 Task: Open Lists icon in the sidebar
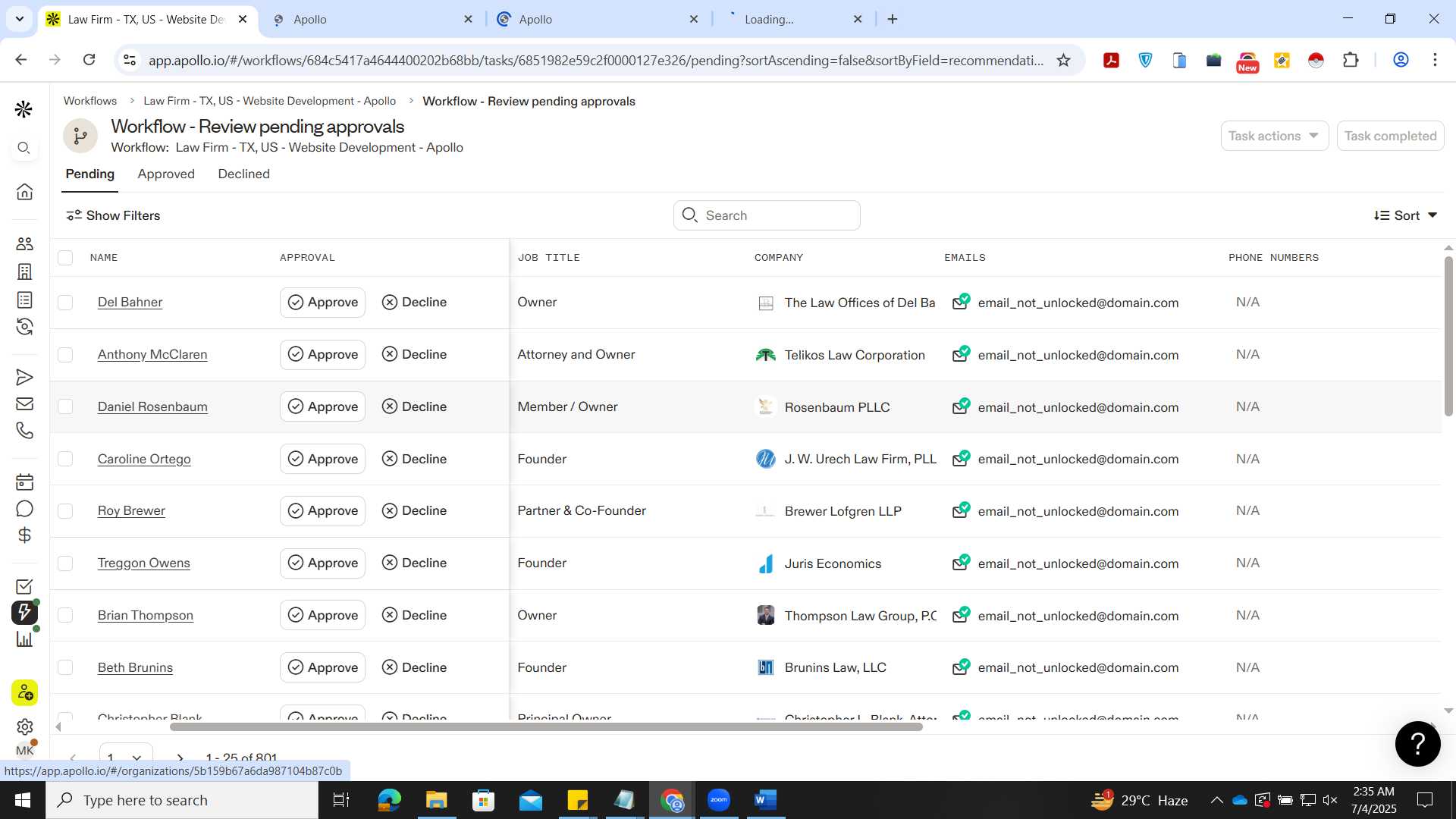tap(24, 300)
